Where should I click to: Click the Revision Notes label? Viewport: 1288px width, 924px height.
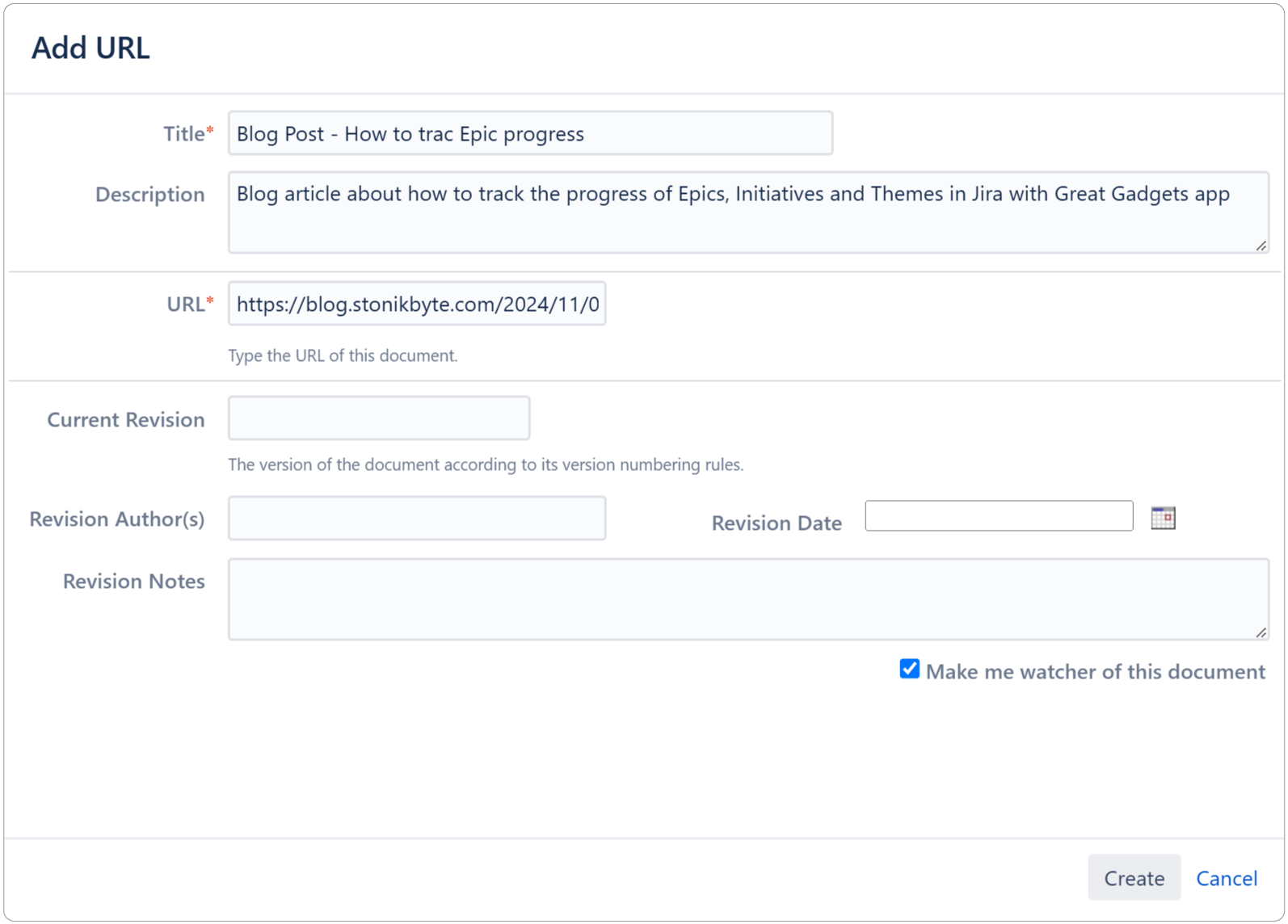(x=133, y=582)
